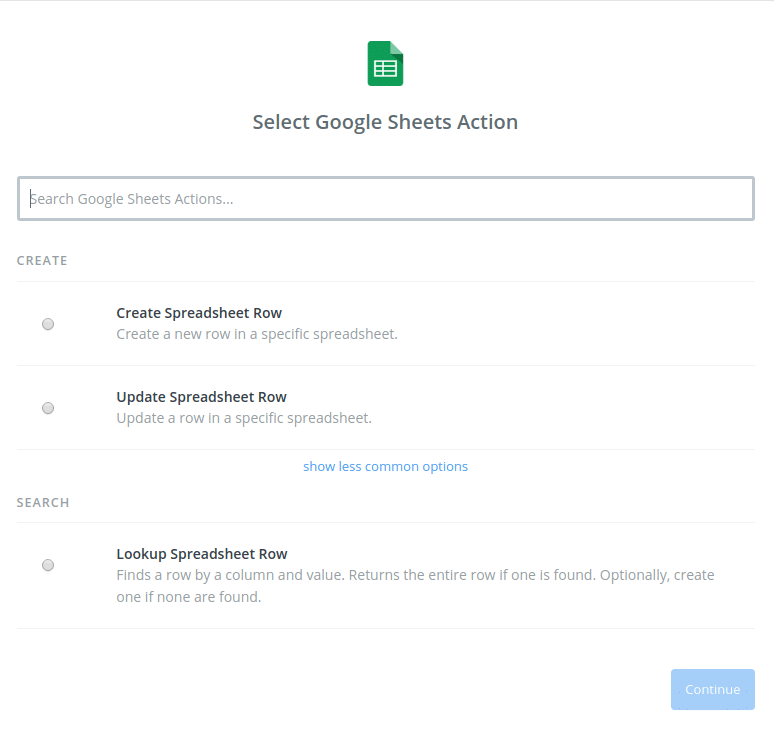Select the Lookup Spreadsheet Row radio button

coord(48,565)
